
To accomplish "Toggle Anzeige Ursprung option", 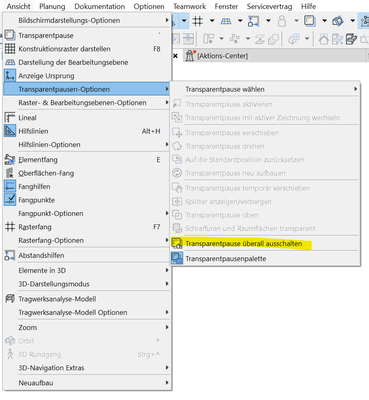I will click(x=87, y=76).
